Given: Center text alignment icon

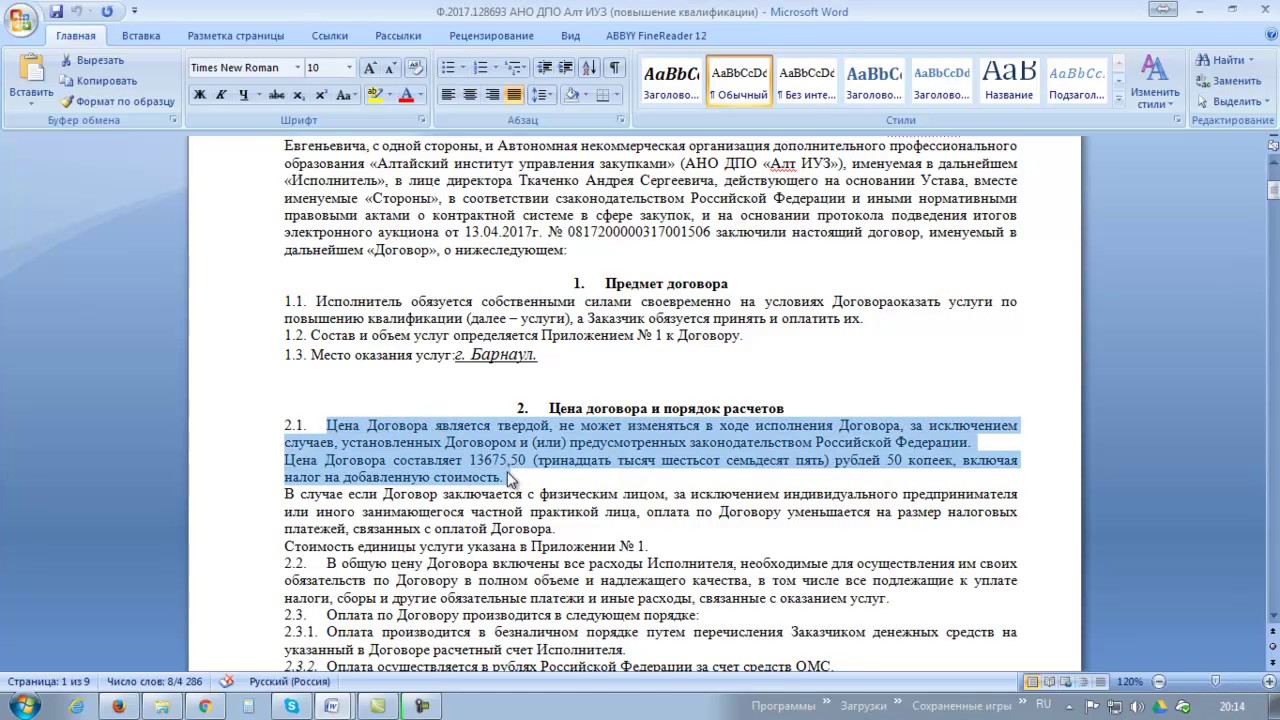Looking at the screenshot, I should [470, 95].
